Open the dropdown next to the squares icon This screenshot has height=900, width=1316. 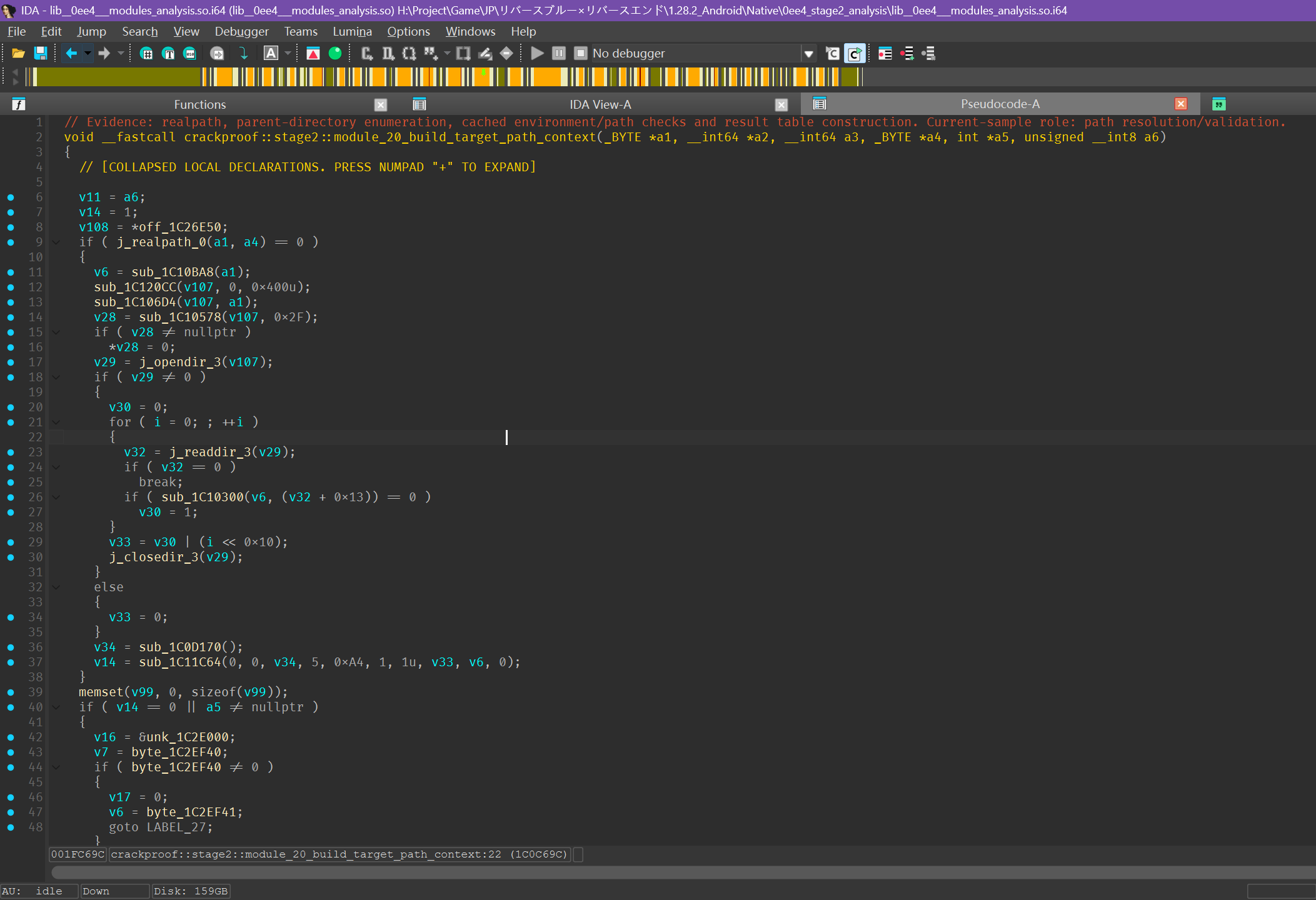[x=447, y=54]
